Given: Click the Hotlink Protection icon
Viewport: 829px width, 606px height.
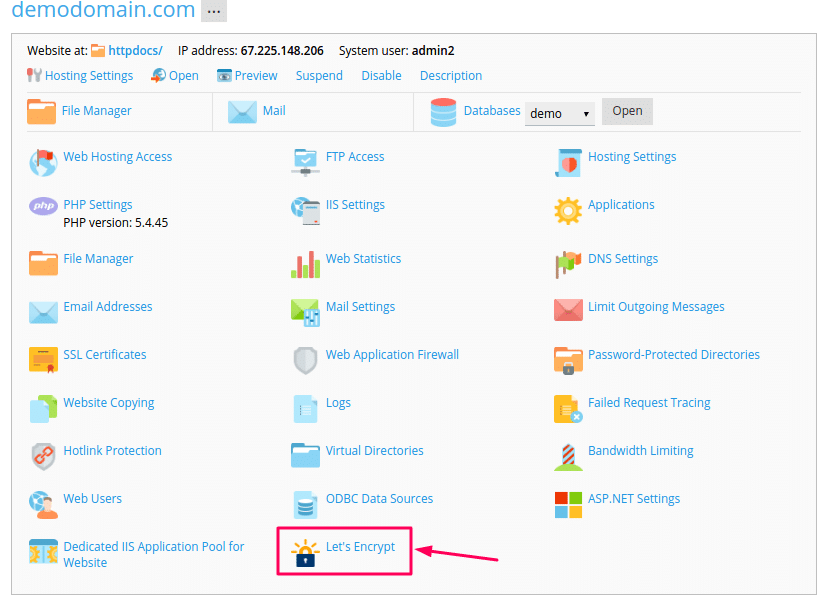Looking at the screenshot, I should (43, 456).
